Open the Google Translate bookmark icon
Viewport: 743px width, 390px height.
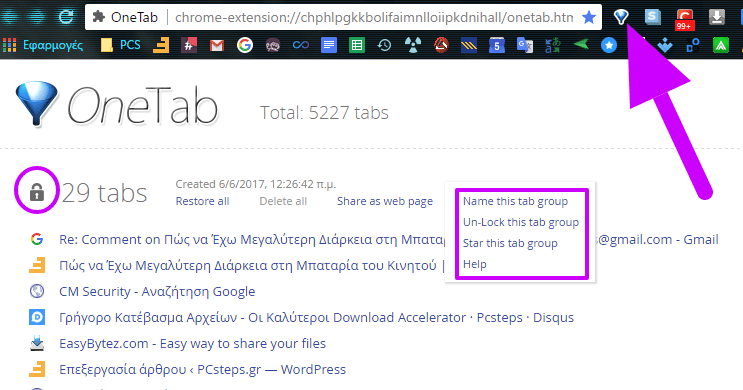click(x=525, y=45)
